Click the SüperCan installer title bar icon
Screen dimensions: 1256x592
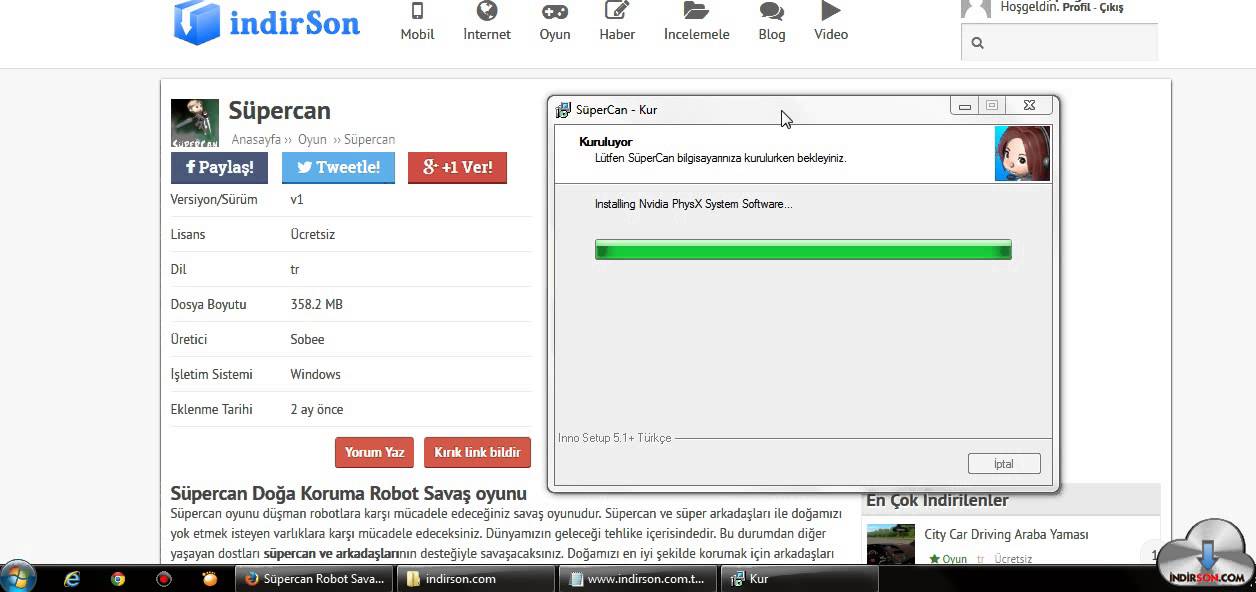pos(564,109)
